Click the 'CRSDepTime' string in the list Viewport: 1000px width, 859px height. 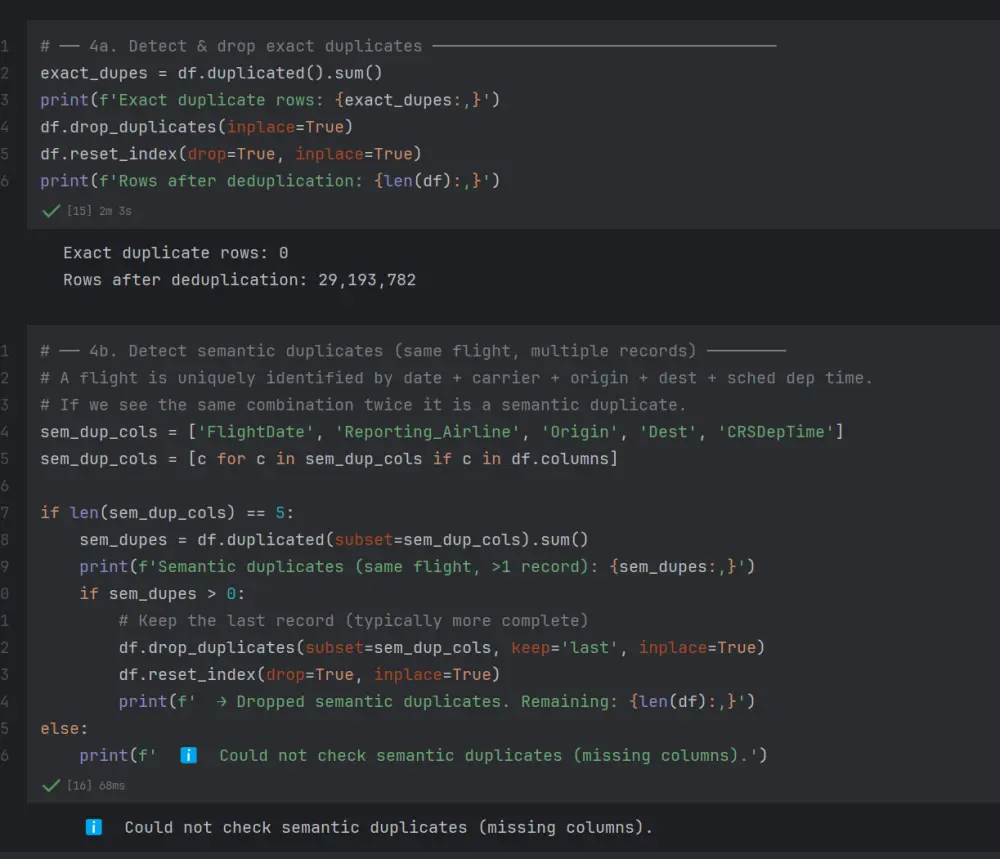776,432
